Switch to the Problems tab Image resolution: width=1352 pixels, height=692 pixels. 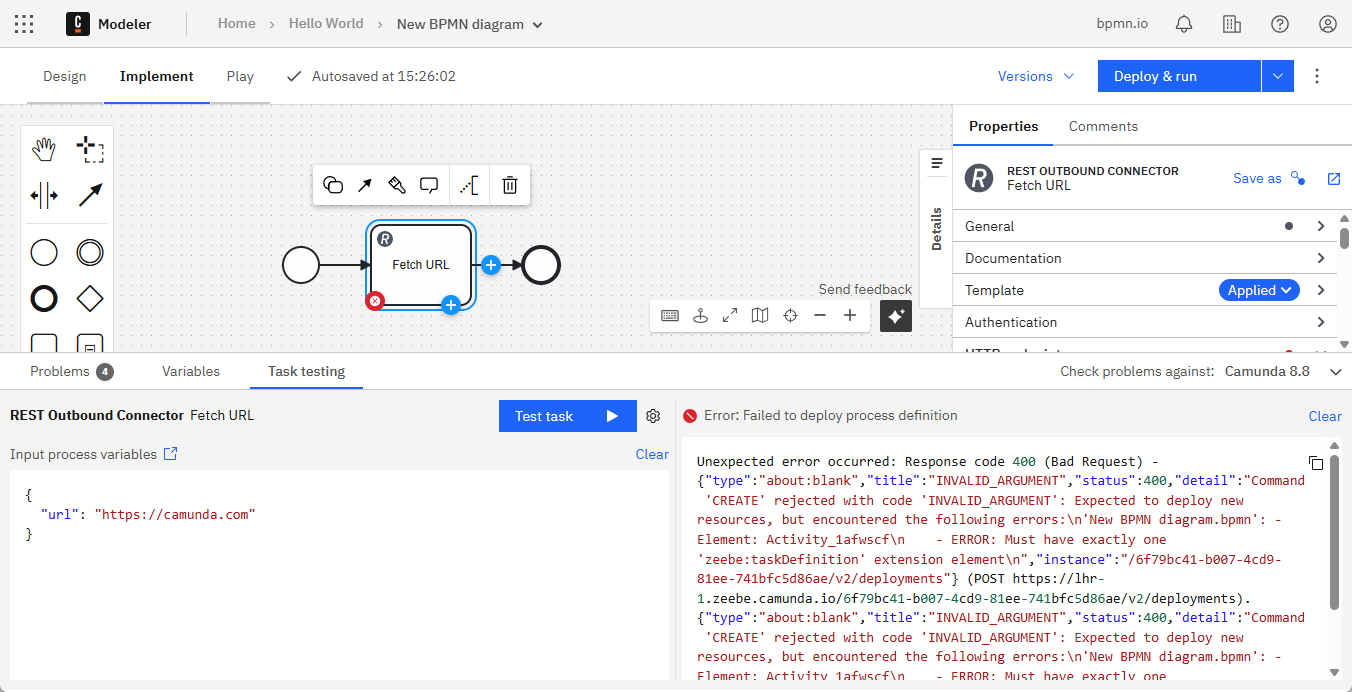tap(70, 371)
